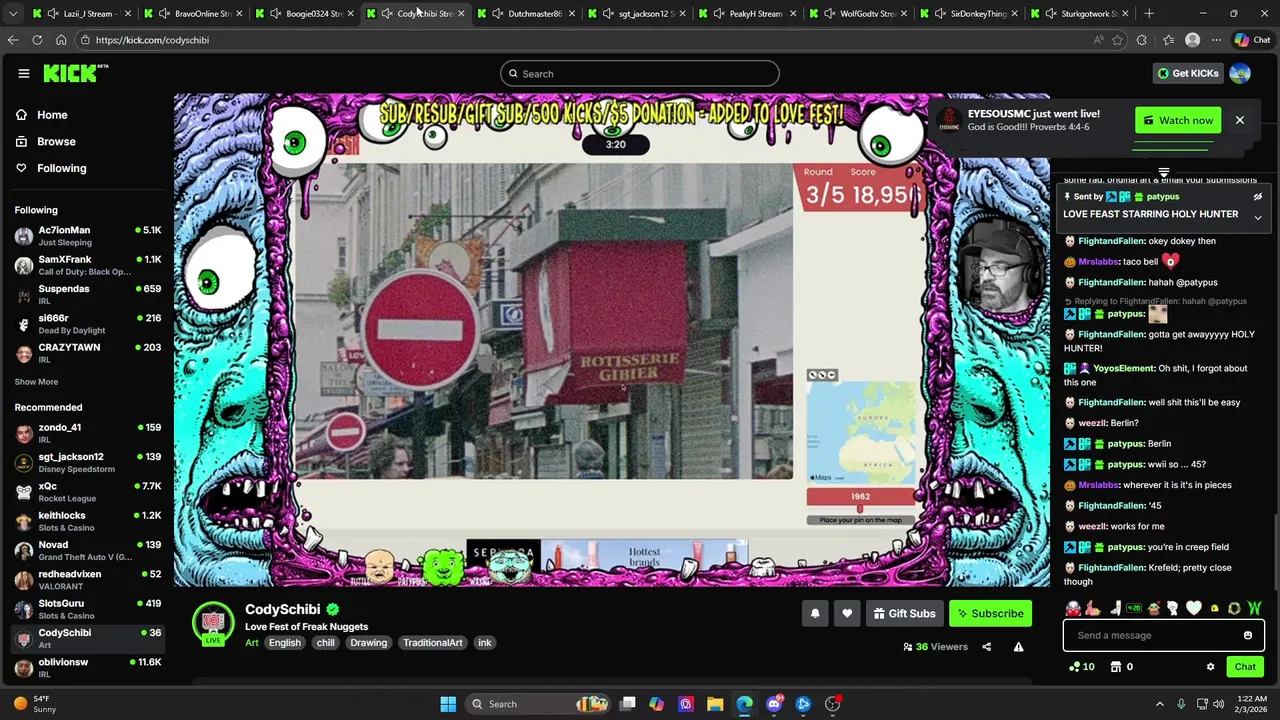The image size is (1280, 720).
Task: Click browser back arrow
Action: pyautogui.click(x=13, y=40)
